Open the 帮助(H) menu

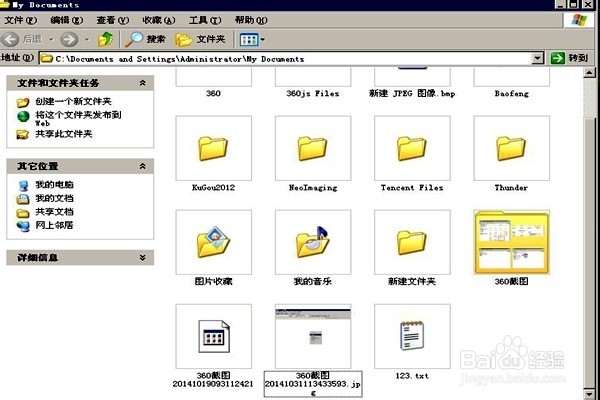(251, 20)
